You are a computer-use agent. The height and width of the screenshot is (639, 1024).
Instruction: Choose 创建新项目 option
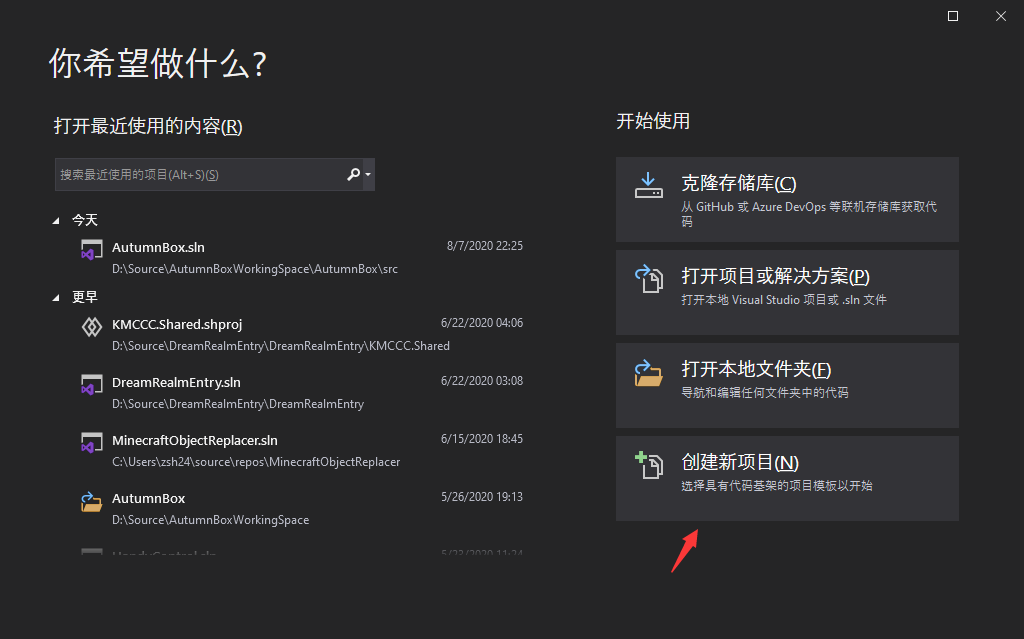tap(787, 477)
